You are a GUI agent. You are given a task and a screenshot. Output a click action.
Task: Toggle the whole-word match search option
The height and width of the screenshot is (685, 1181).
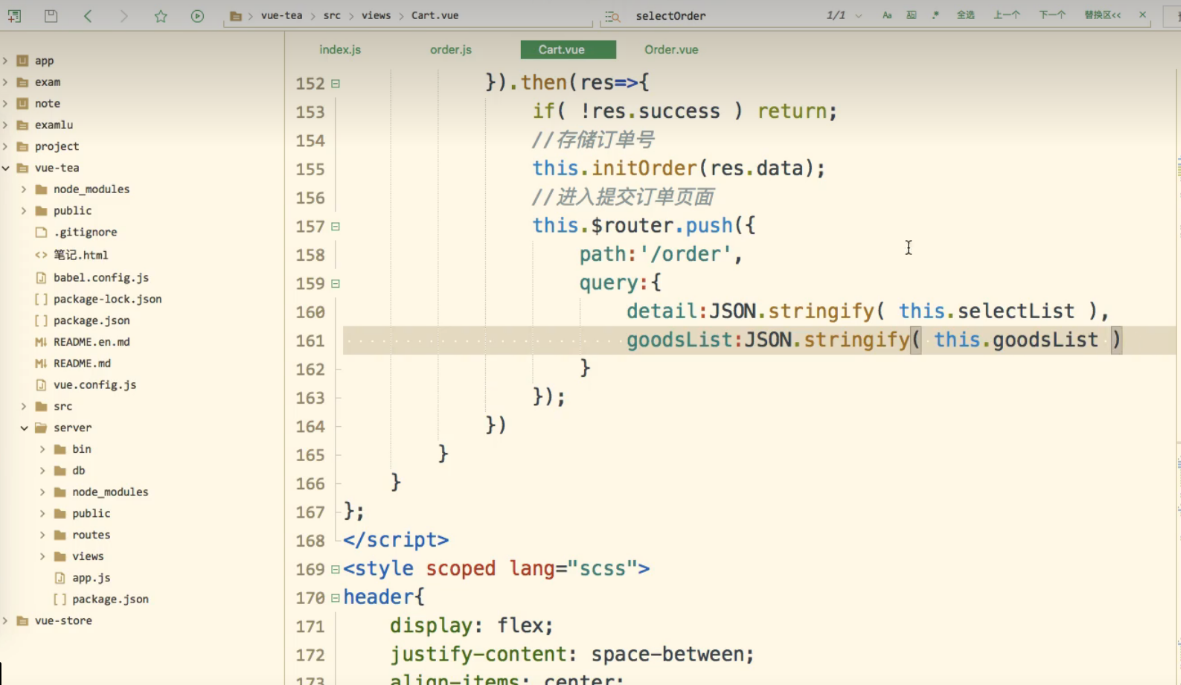(x=911, y=15)
